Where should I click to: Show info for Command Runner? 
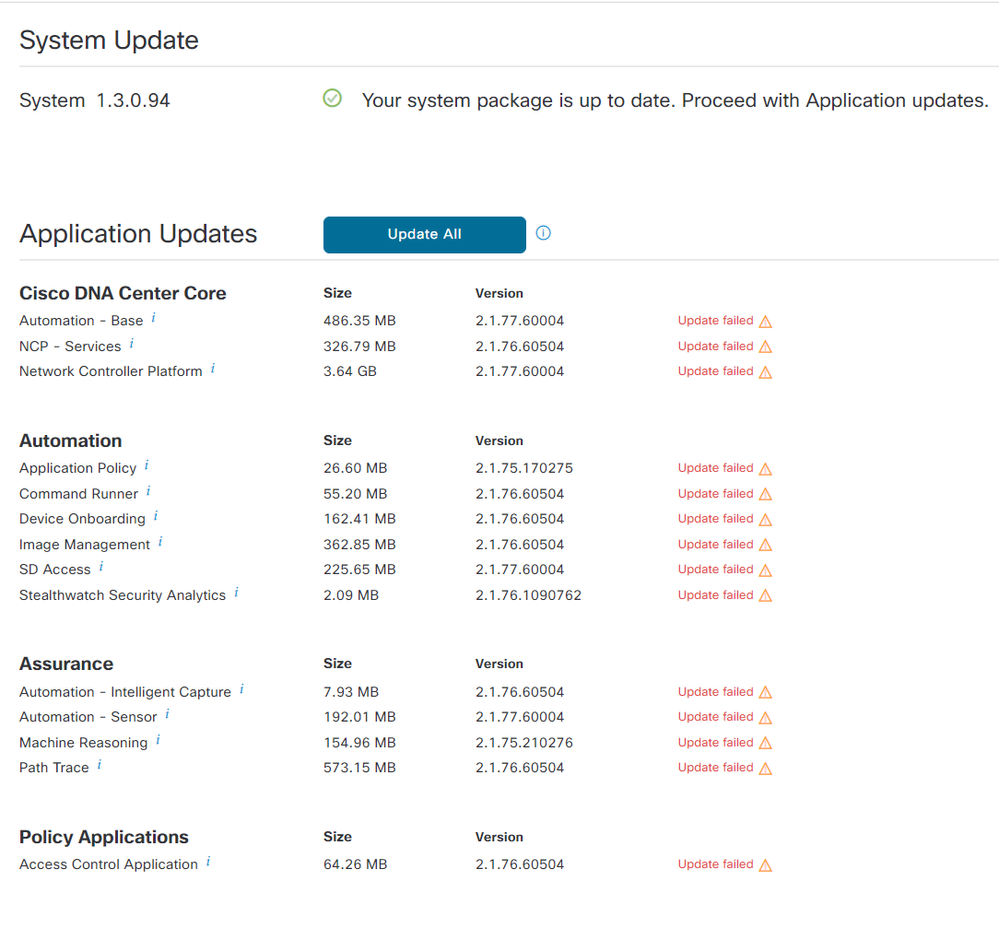point(148,491)
